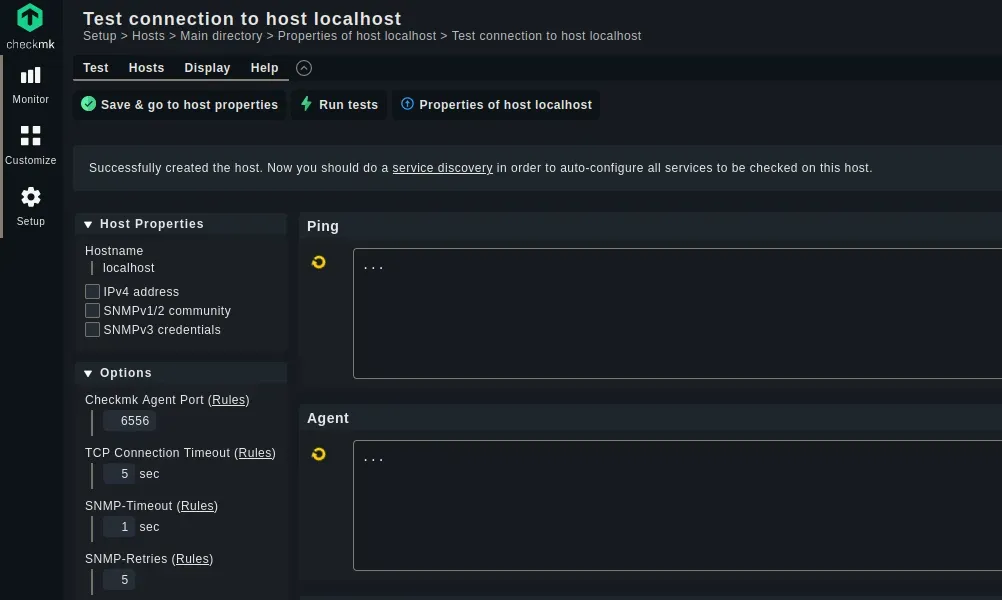Follow the service discovery link
The height and width of the screenshot is (600, 1002).
pyautogui.click(x=442, y=168)
